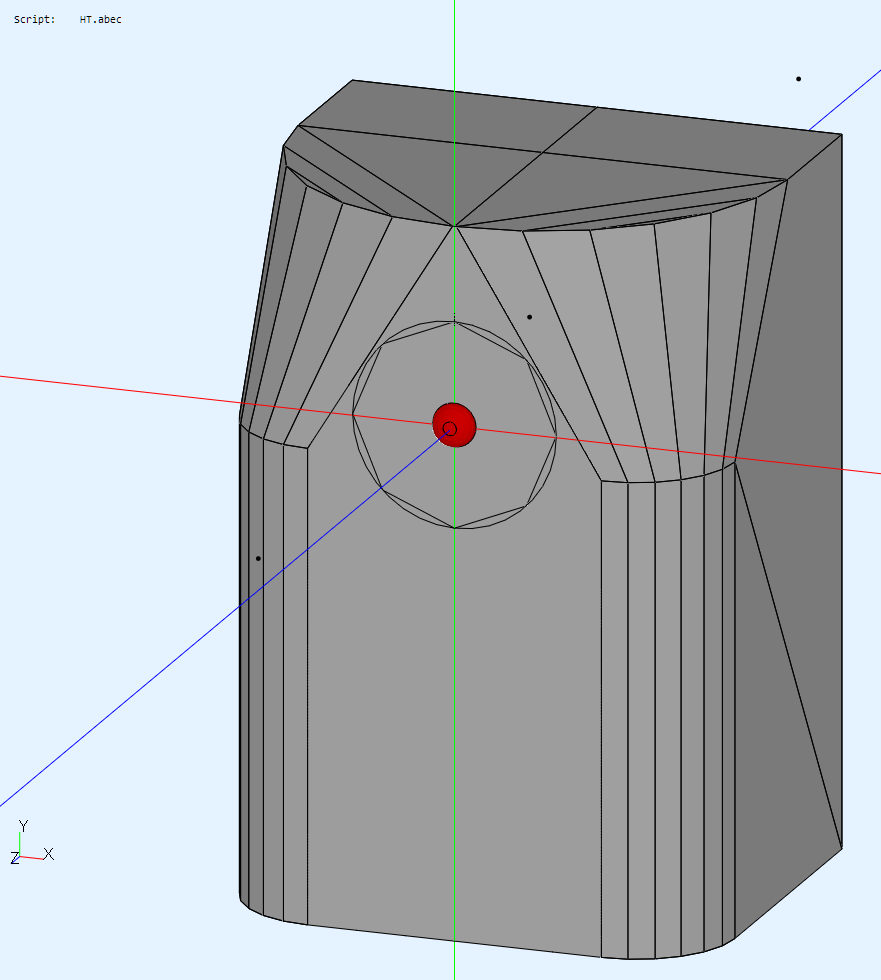Click the green vertical axis line above the model
Screen dimensions: 881x980
(455, 50)
